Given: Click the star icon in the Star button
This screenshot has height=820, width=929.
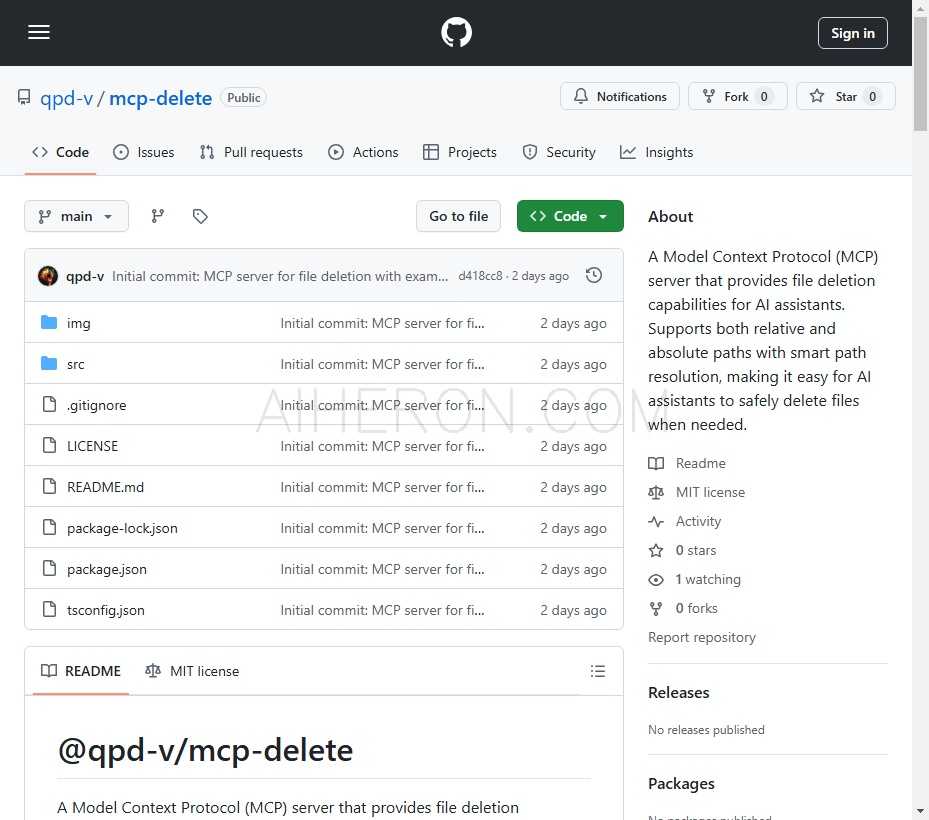Looking at the screenshot, I should (817, 96).
